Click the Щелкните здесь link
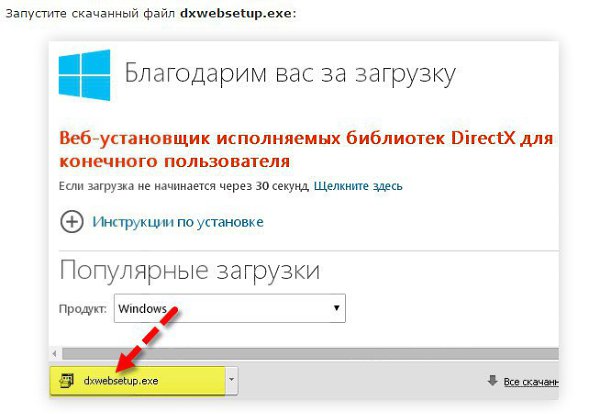 pyautogui.click(x=359, y=186)
